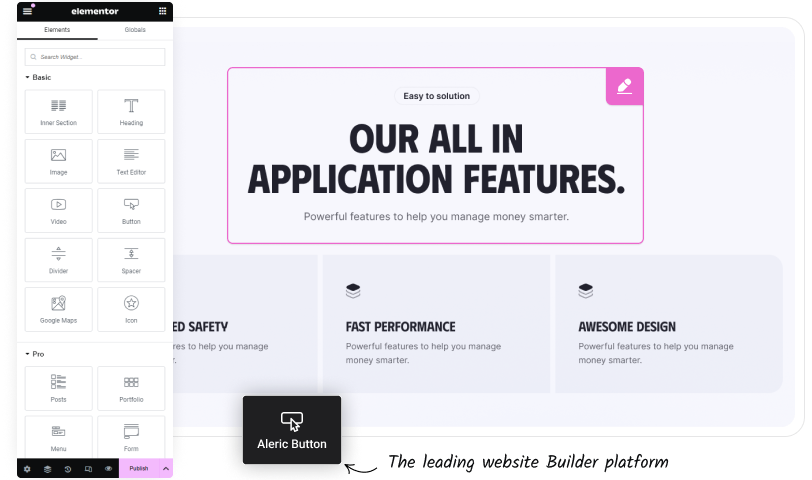Viewport: 812px width, 480px height.
Task: Click the widgets grid icon in header
Action: [163, 11]
